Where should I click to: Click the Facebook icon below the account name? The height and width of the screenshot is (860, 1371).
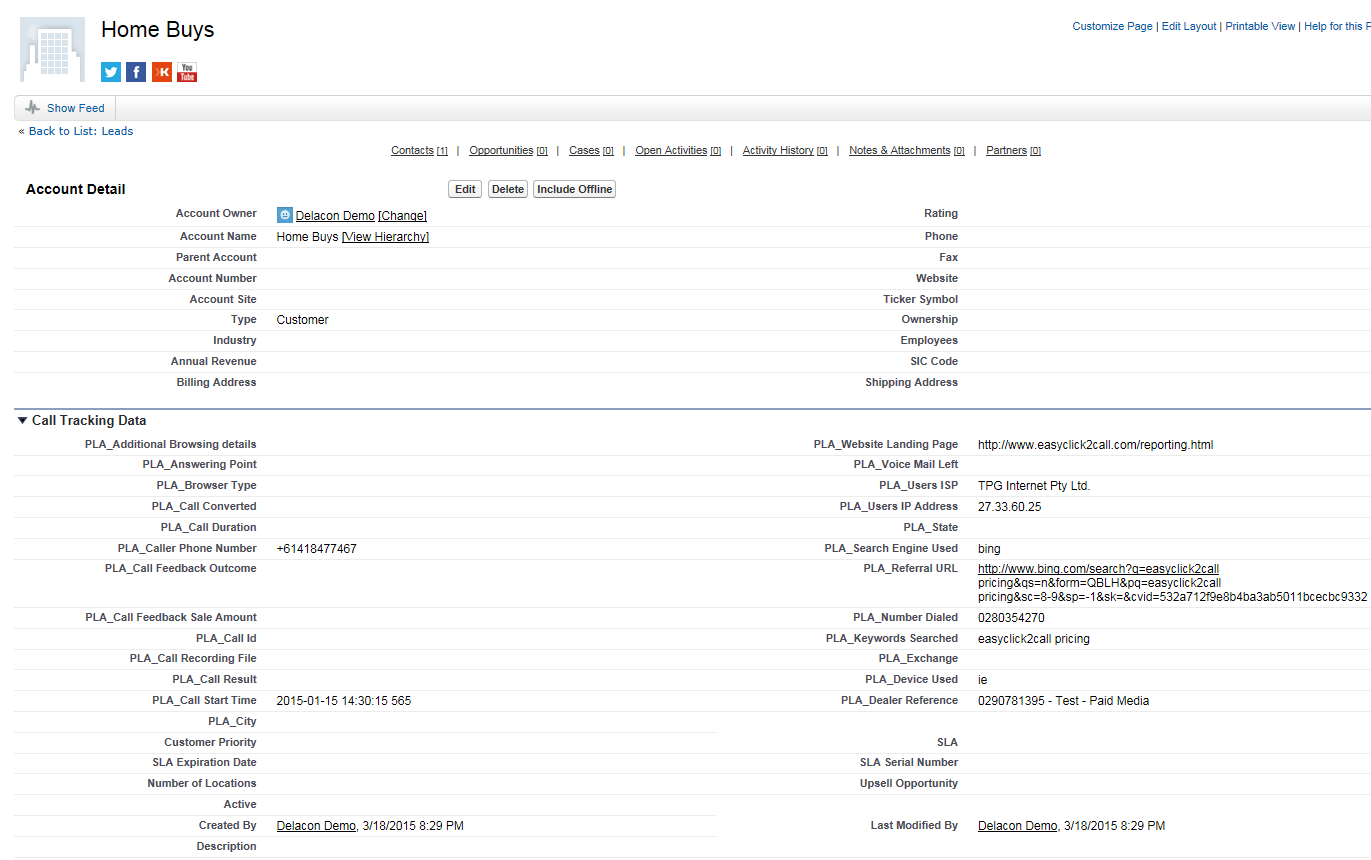(135, 71)
